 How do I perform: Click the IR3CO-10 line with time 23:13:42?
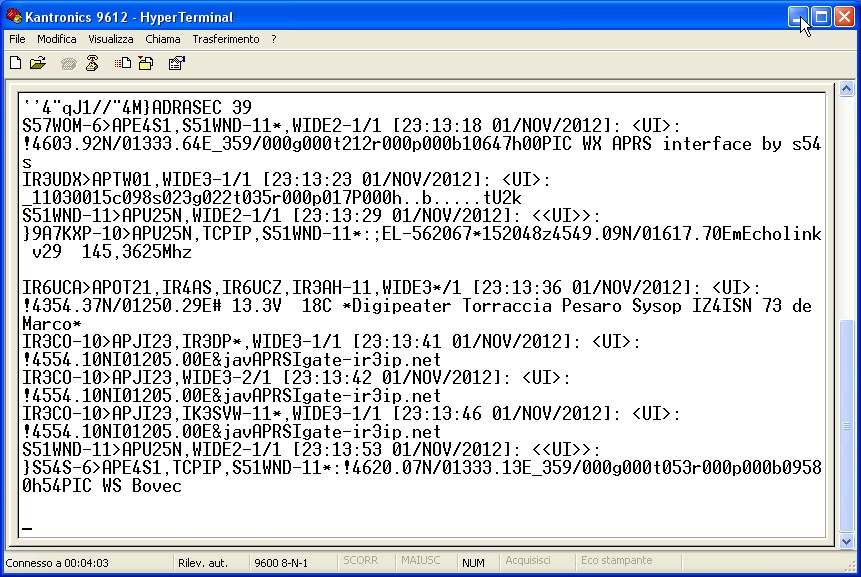pyautogui.click(x=297, y=378)
